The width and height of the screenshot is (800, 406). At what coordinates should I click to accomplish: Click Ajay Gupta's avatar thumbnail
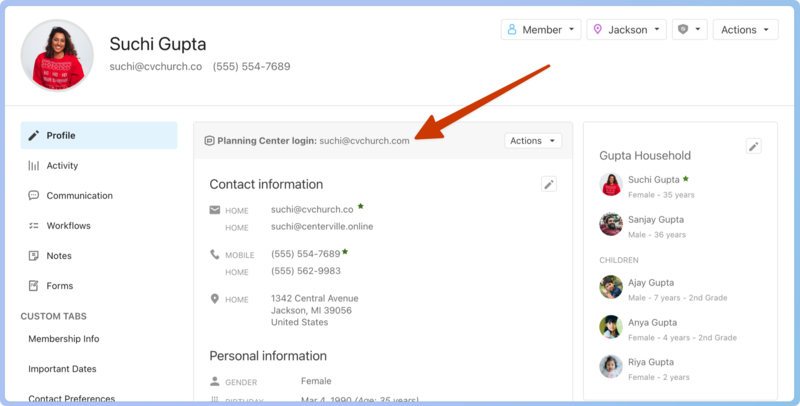coord(611,288)
